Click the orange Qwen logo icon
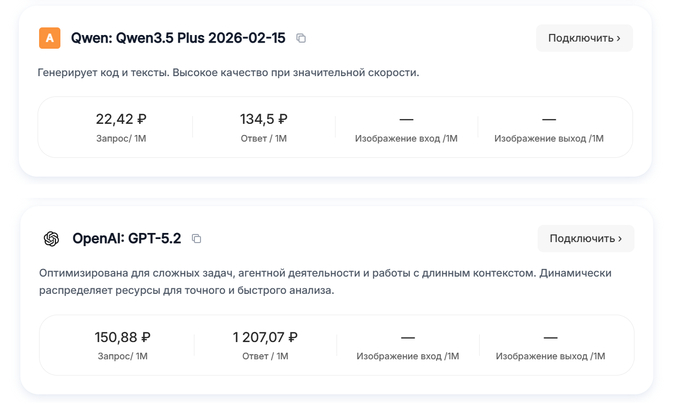Viewport: 700px width, 406px height. coord(49,38)
